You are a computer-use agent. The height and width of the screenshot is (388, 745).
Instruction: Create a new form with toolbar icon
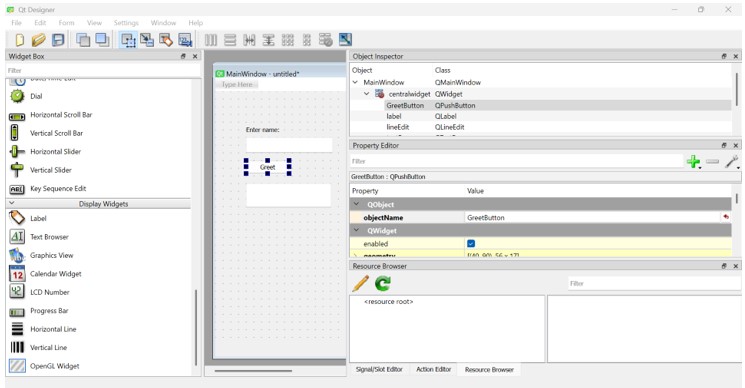click(x=19, y=40)
